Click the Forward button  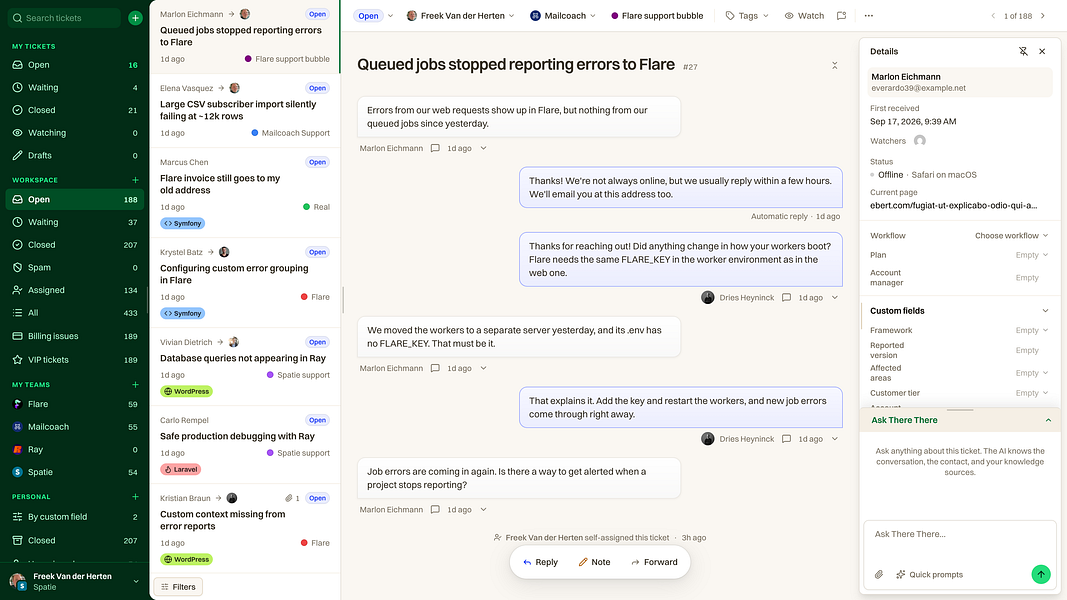(654, 563)
